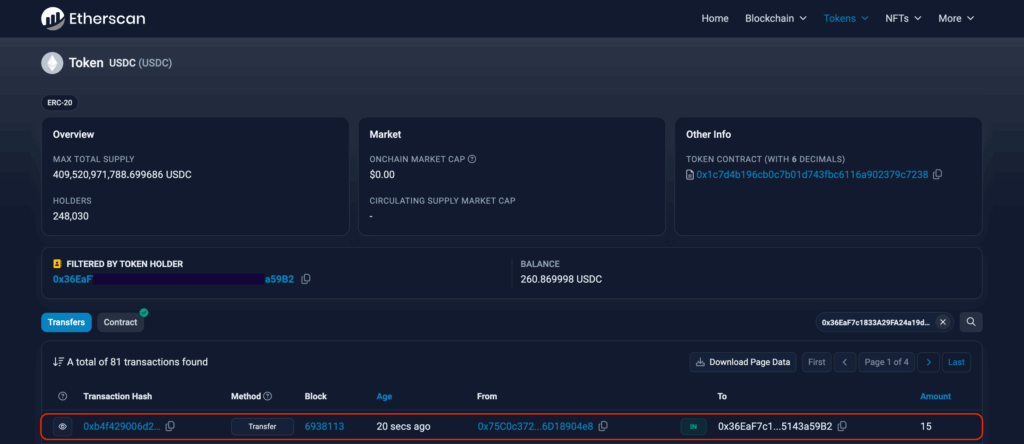Open the More dropdown menu

tap(956, 18)
